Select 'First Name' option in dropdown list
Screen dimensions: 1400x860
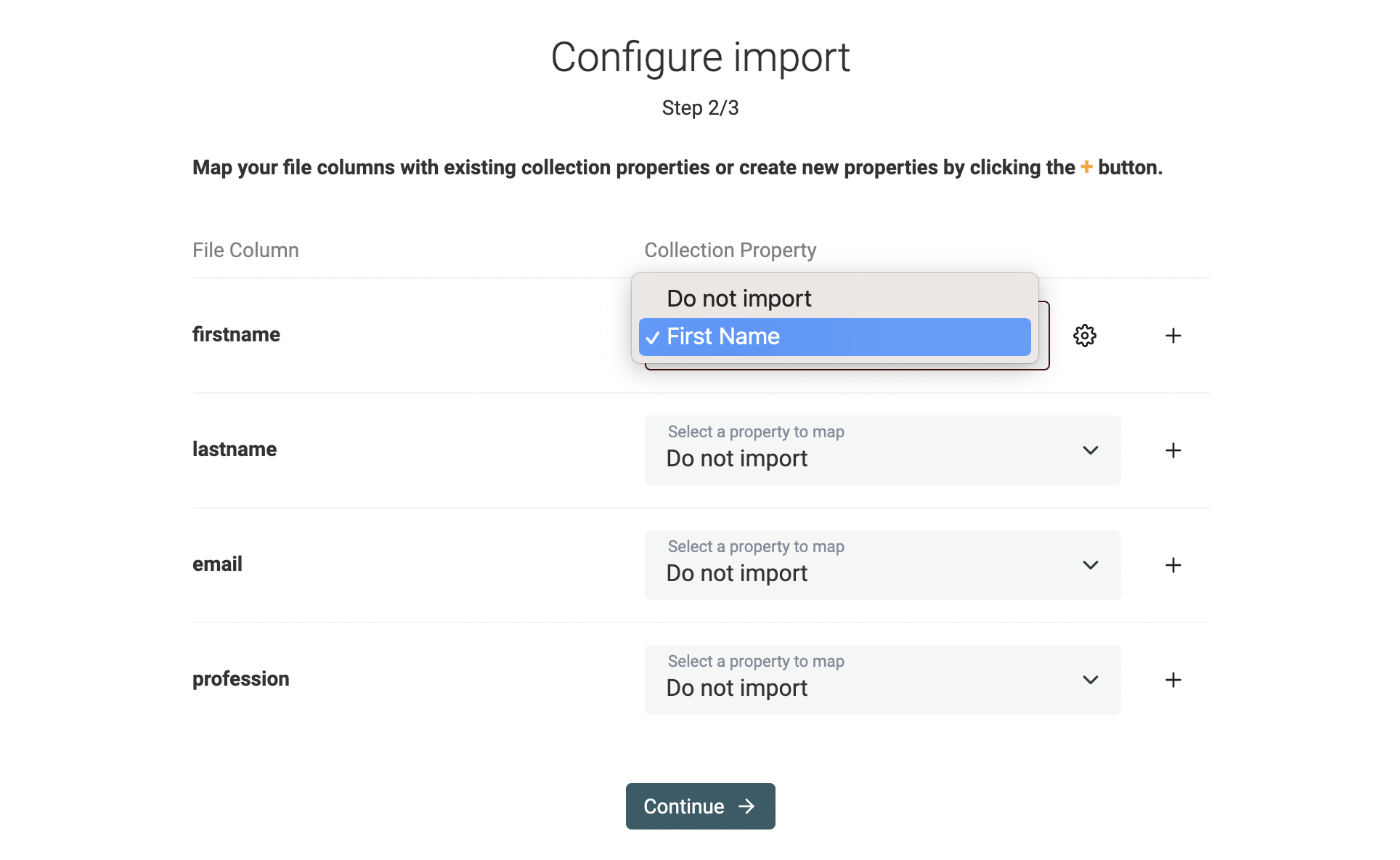(x=834, y=337)
